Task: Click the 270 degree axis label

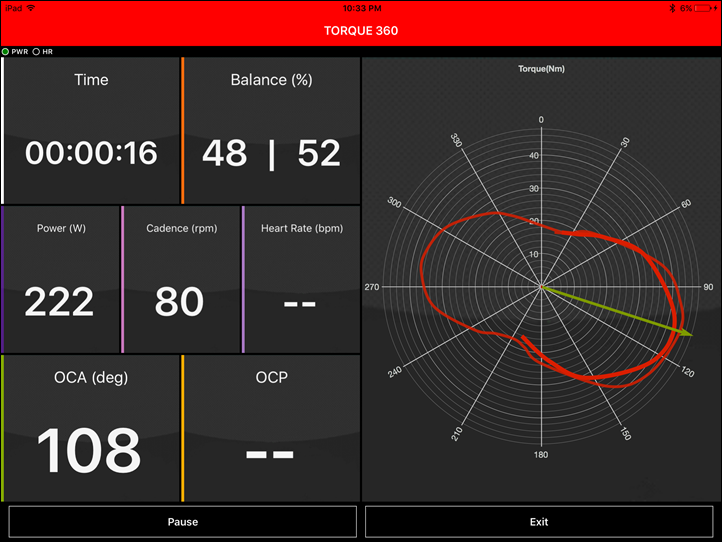Action: click(x=372, y=287)
